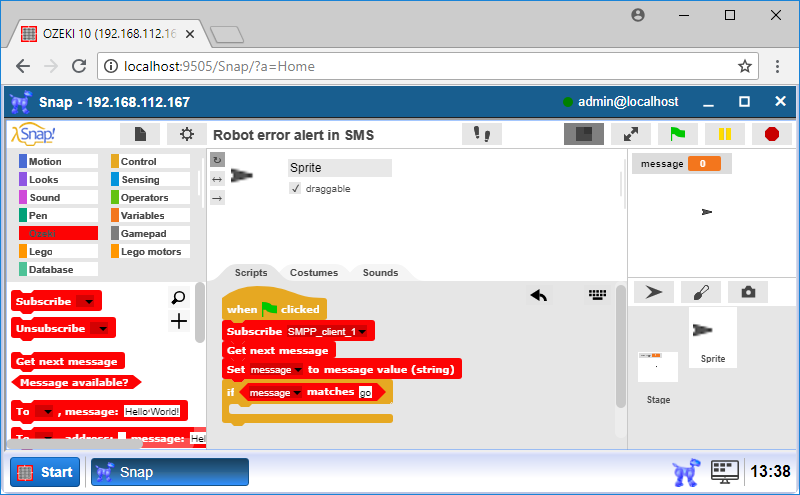Screen dimensions: 800x495
Task: Click the desktop monitor icon in system tray
Action: pos(724,472)
